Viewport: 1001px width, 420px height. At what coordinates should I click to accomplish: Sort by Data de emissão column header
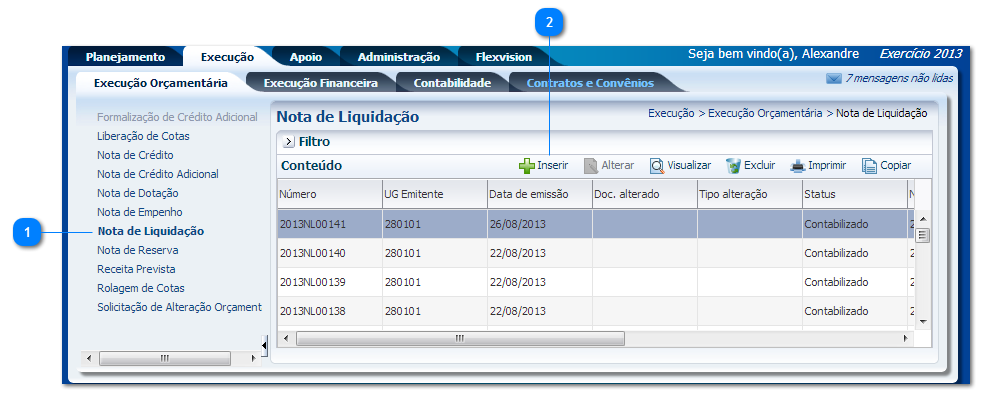[528, 194]
